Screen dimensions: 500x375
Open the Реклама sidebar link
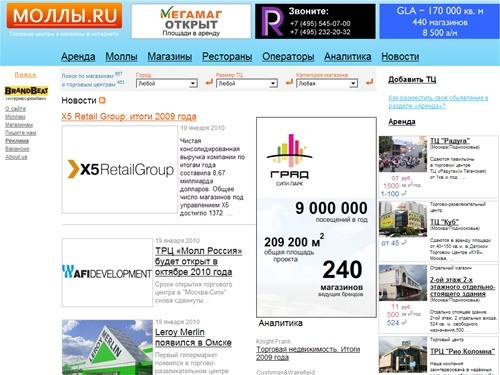[x=17, y=141]
